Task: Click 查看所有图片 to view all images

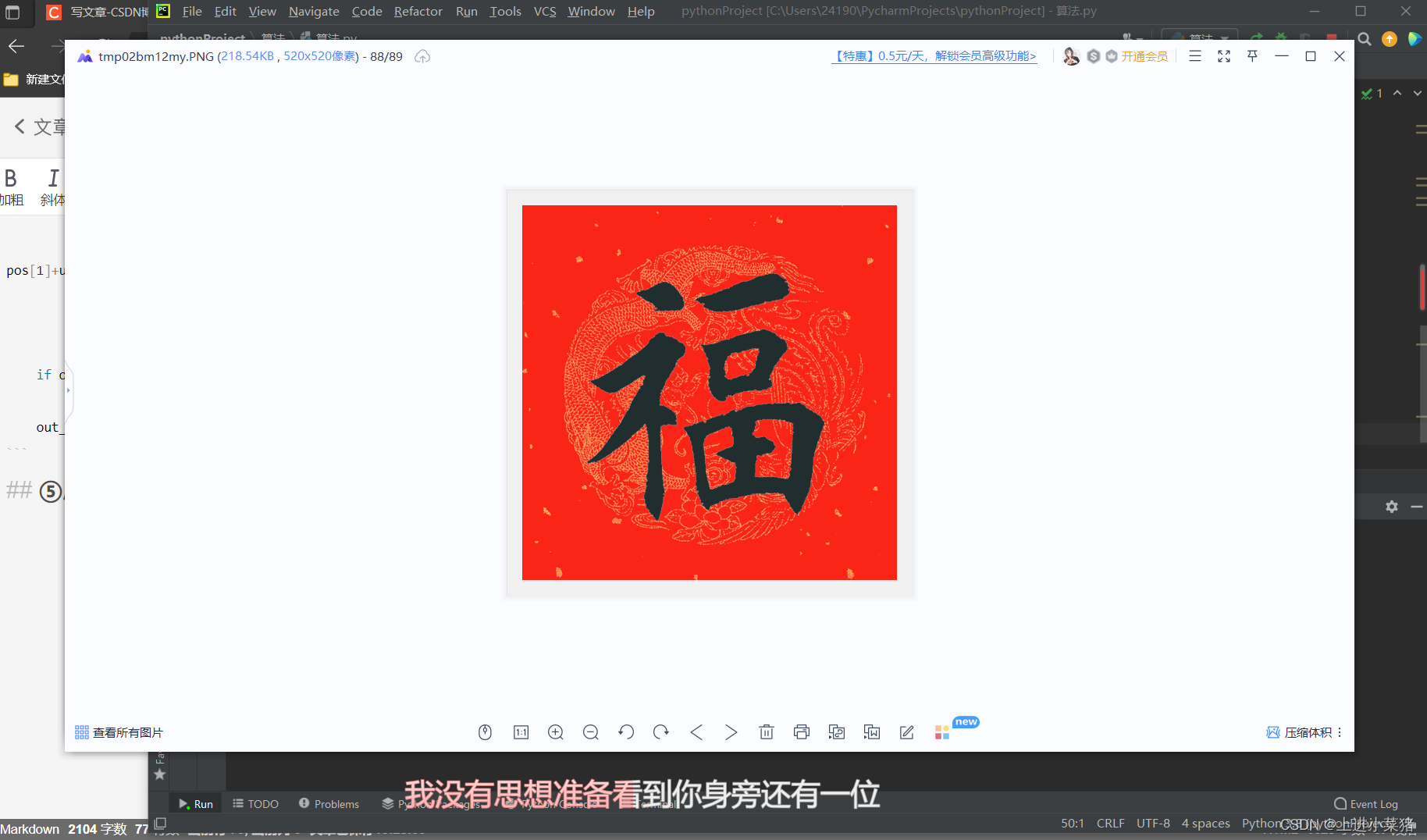Action: pyautogui.click(x=119, y=732)
